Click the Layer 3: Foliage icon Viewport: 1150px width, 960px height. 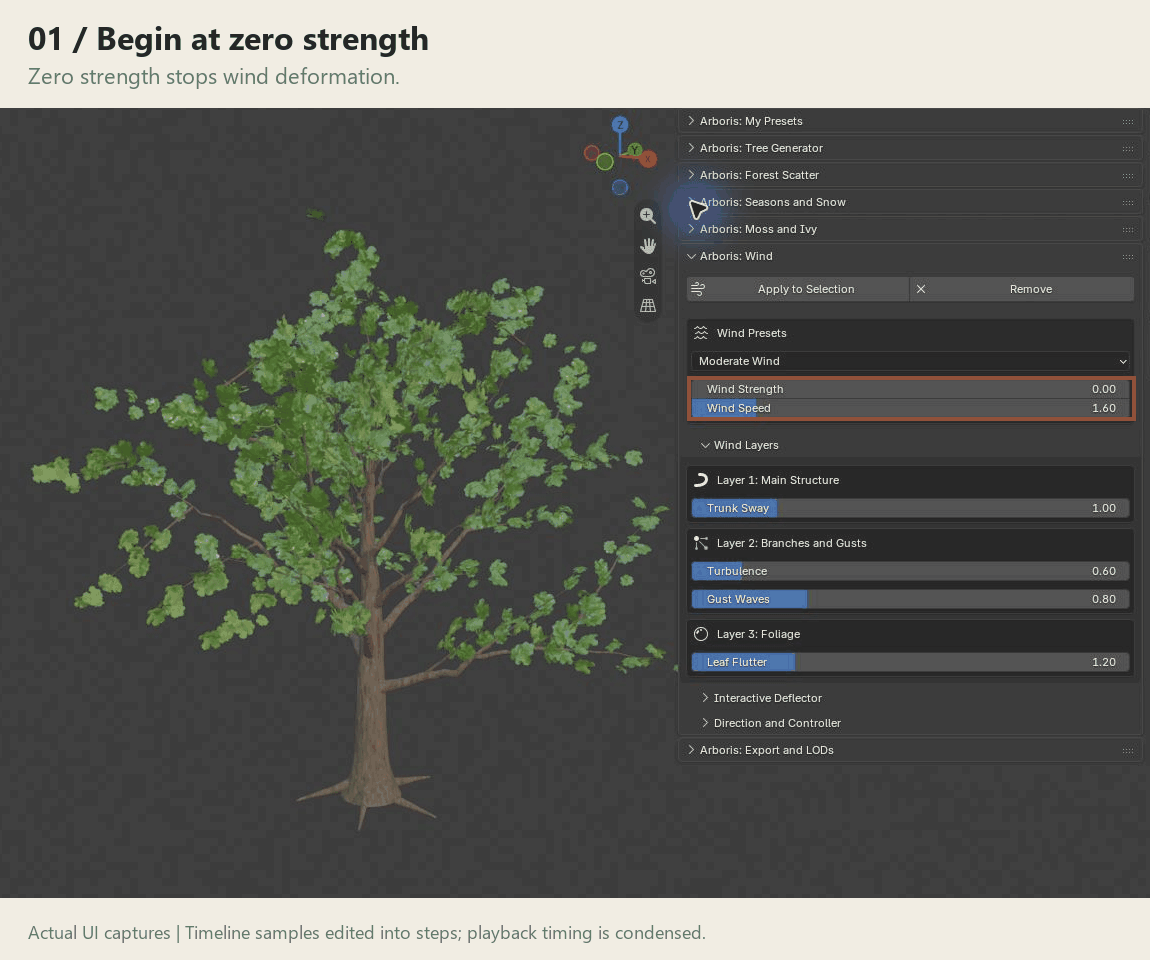tap(701, 634)
